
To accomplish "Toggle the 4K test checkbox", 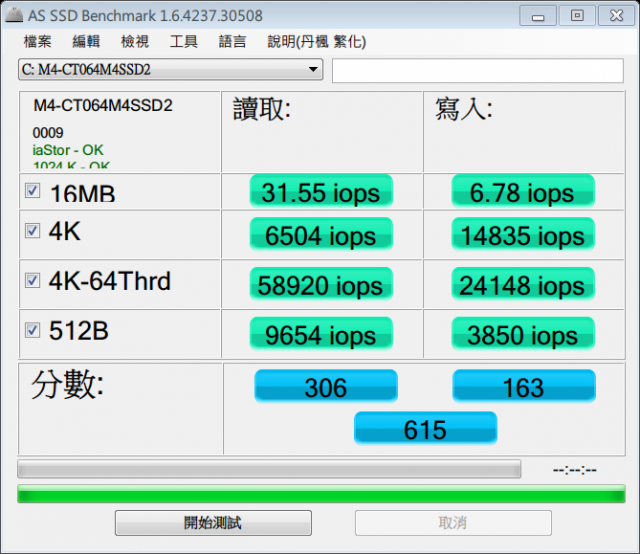I will point(32,231).
